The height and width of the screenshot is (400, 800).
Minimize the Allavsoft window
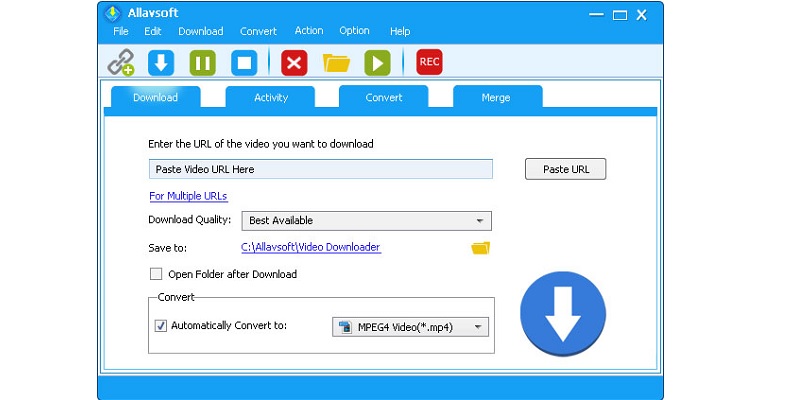596,15
